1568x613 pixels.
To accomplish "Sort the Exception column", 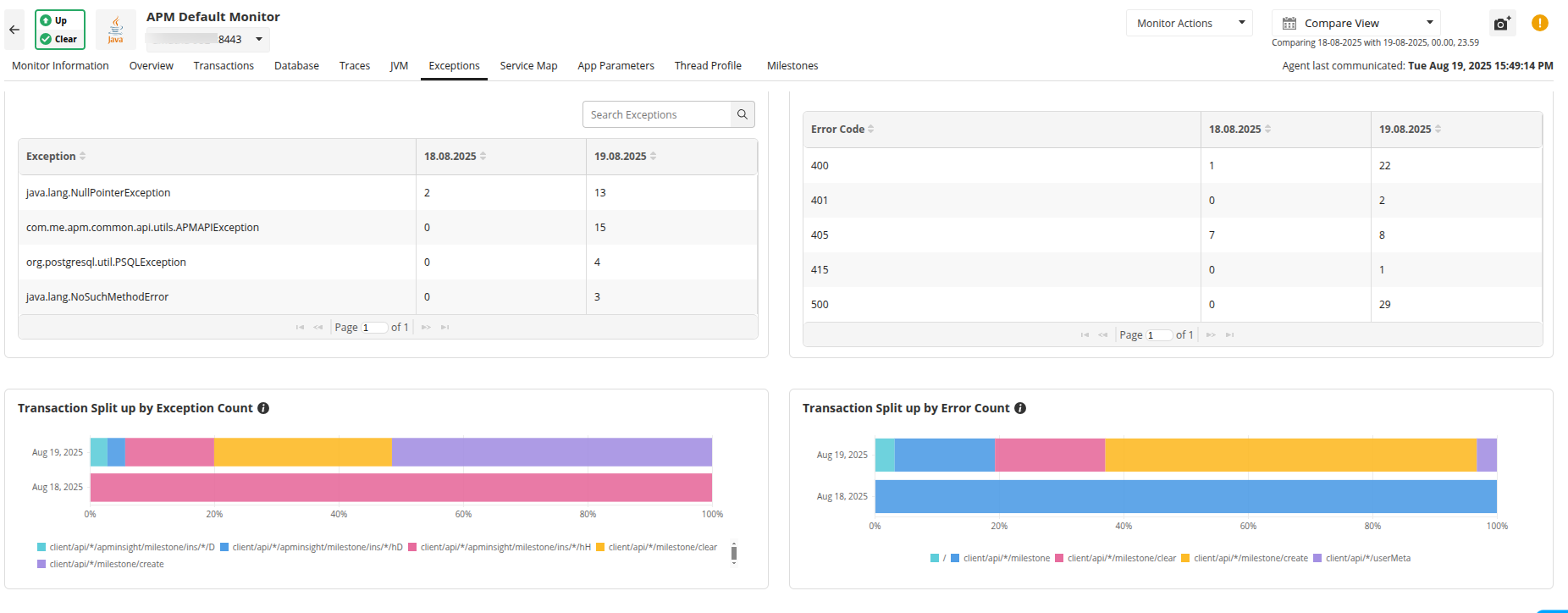I will coord(82,157).
